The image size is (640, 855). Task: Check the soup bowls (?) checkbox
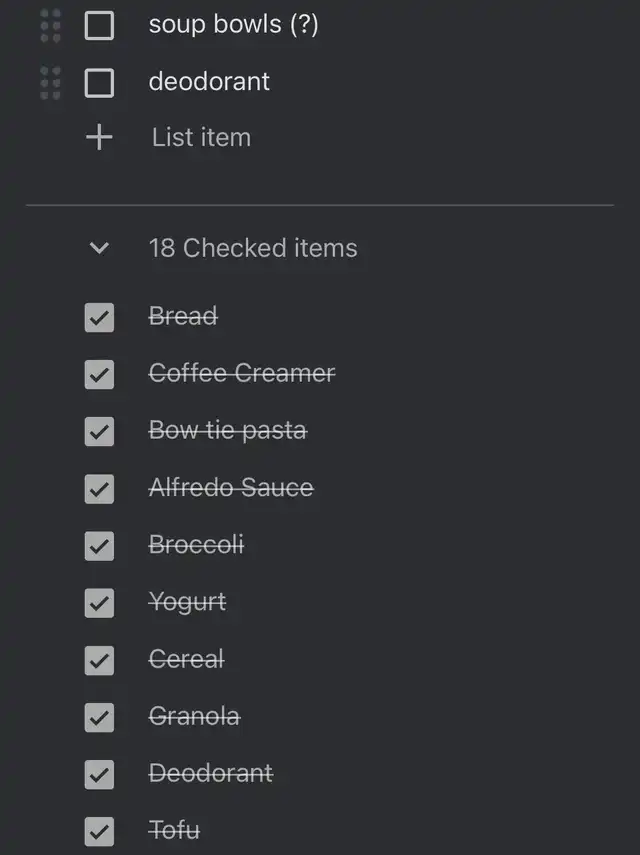(x=99, y=25)
